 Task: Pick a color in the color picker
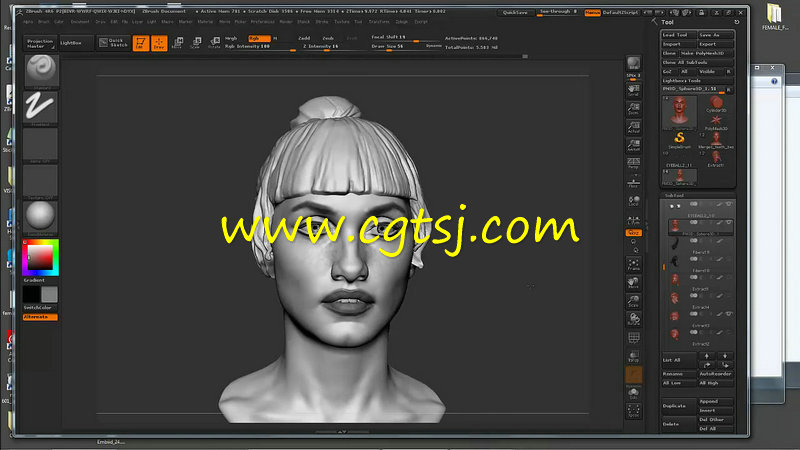pyautogui.click(x=40, y=257)
